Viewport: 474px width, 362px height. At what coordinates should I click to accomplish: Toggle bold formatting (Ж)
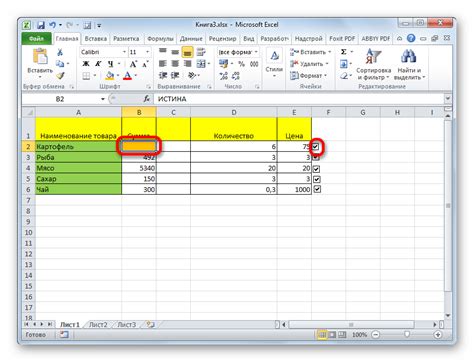coord(86,64)
